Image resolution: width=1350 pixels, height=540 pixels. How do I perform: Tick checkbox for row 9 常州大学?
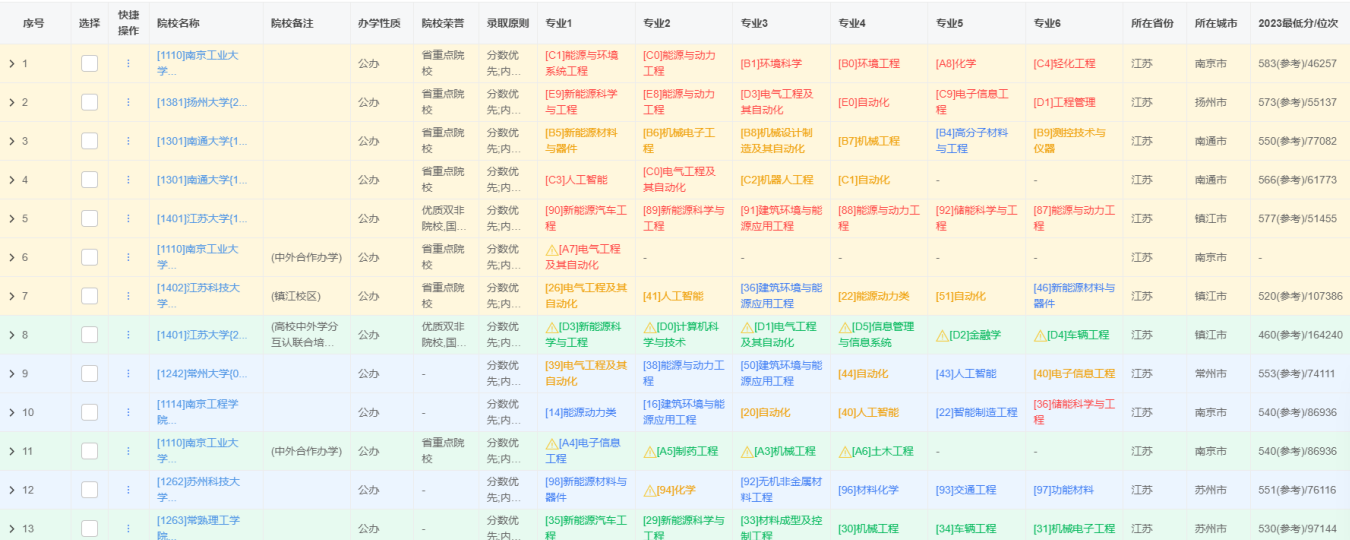click(x=90, y=373)
